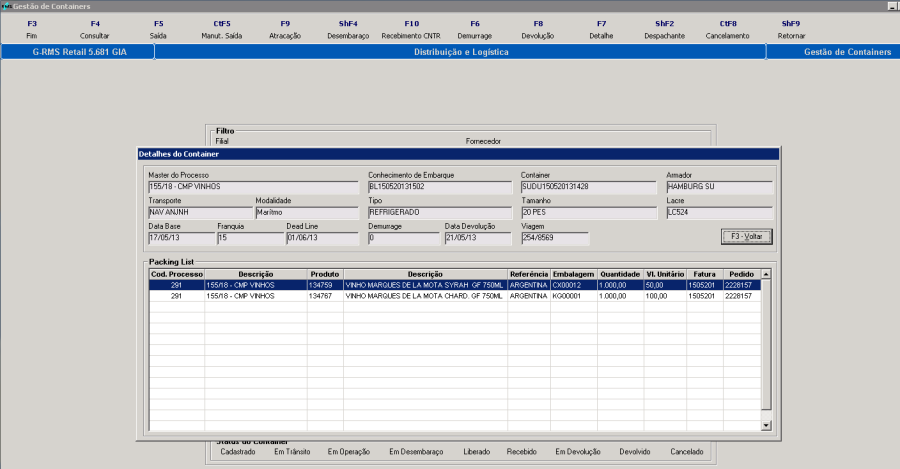Open CtF5 Manut. Saída
The image size is (900, 469).
click(222, 29)
